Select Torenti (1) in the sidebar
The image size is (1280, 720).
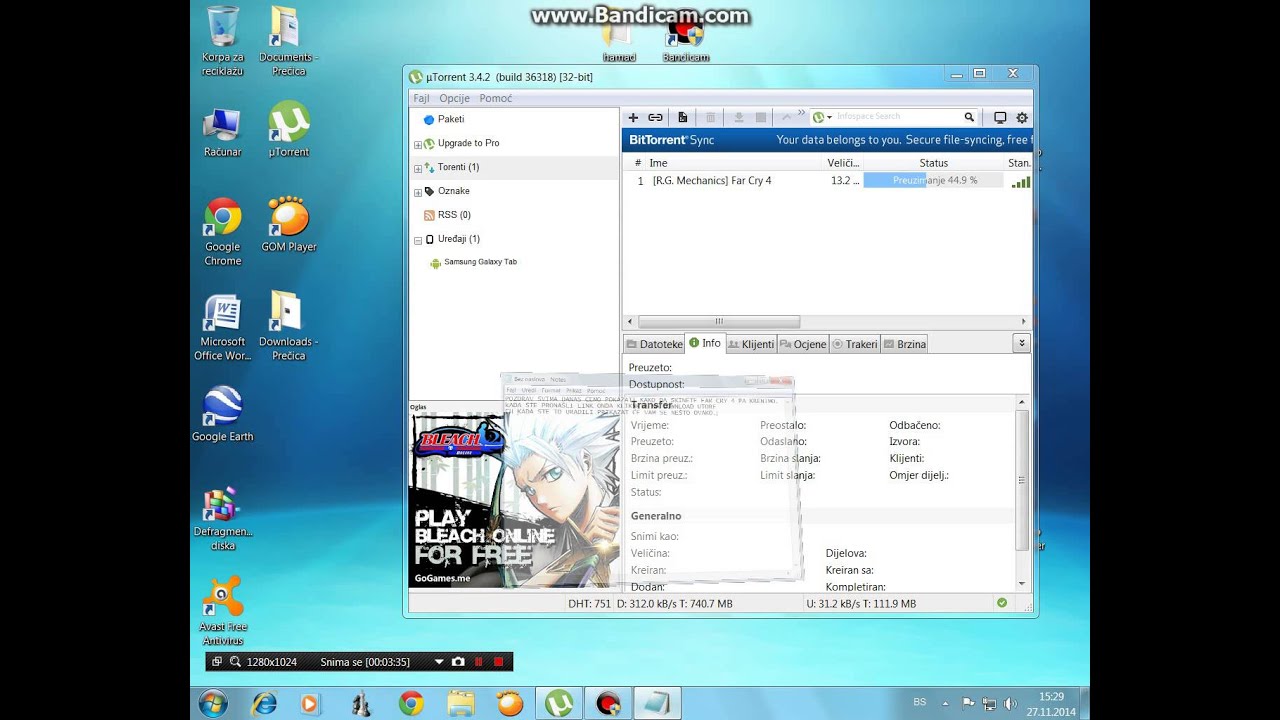pyautogui.click(x=458, y=167)
